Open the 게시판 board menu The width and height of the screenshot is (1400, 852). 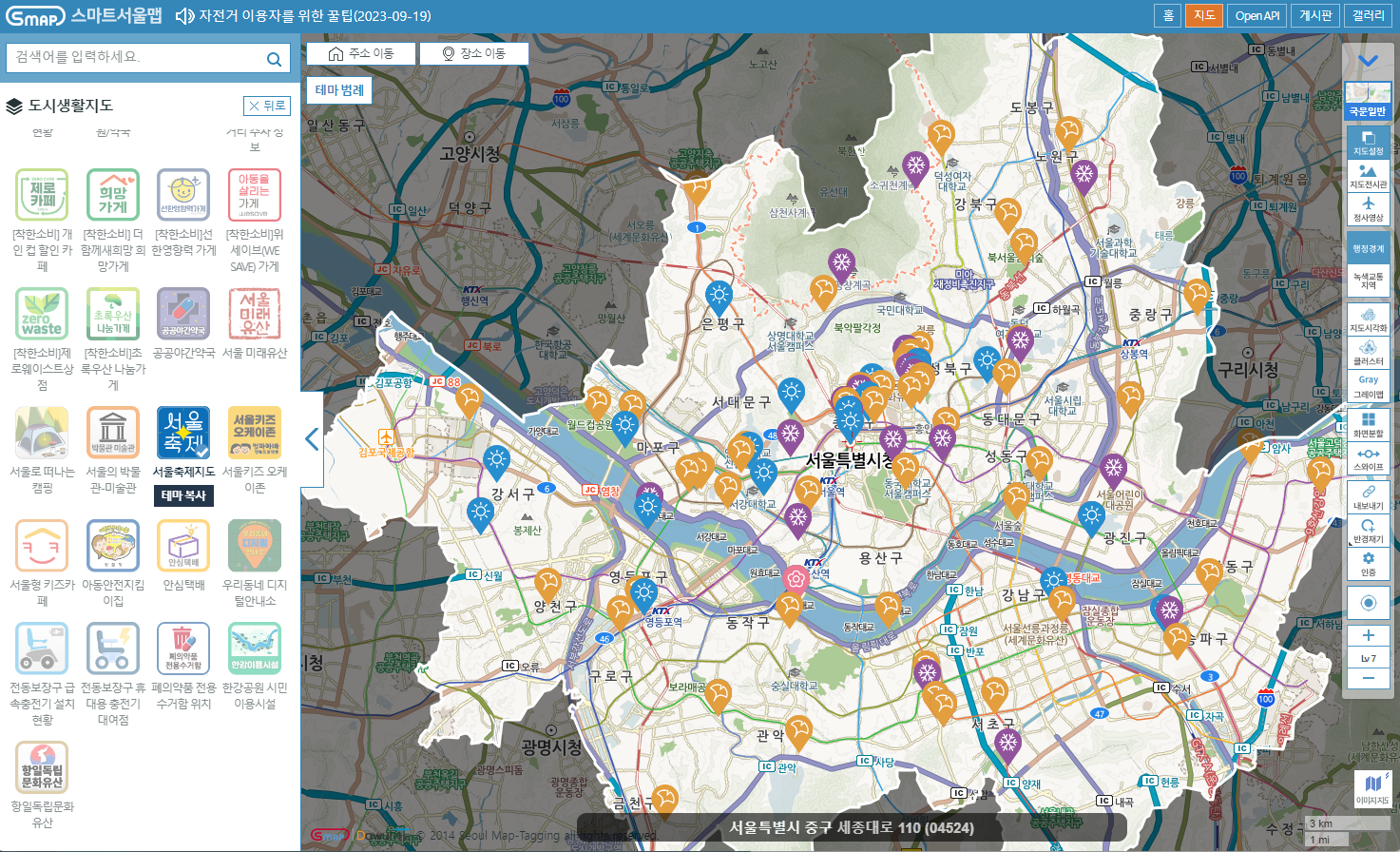[x=1315, y=15]
